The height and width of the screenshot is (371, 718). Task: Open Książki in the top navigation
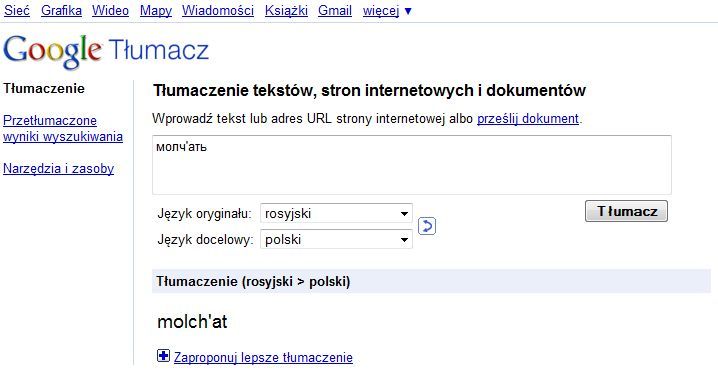tap(286, 11)
